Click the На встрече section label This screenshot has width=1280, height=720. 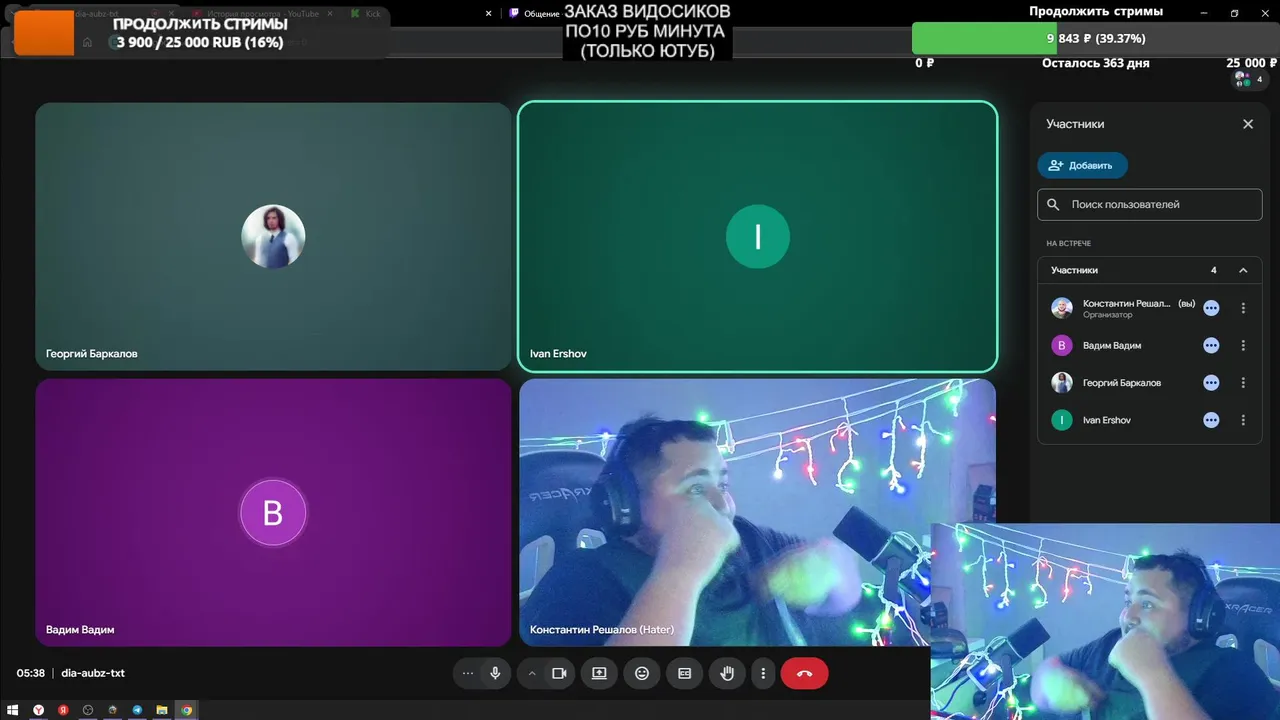1068,243
